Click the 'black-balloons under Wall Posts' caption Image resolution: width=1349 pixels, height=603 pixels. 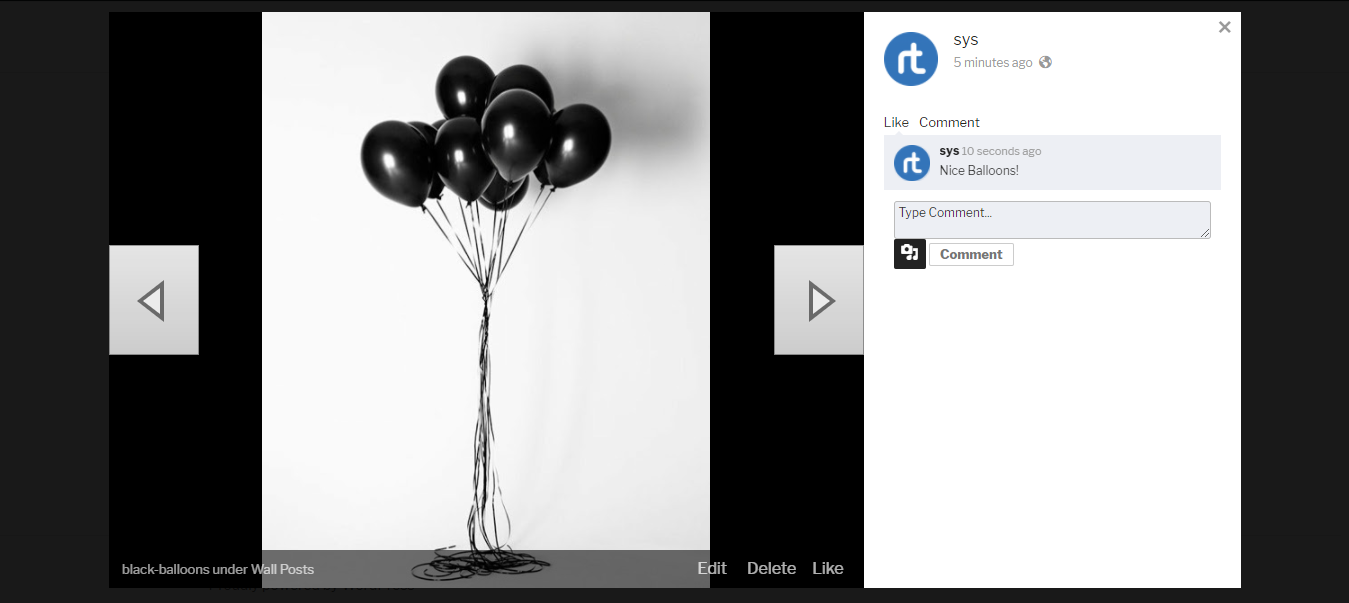pos(218,569)
